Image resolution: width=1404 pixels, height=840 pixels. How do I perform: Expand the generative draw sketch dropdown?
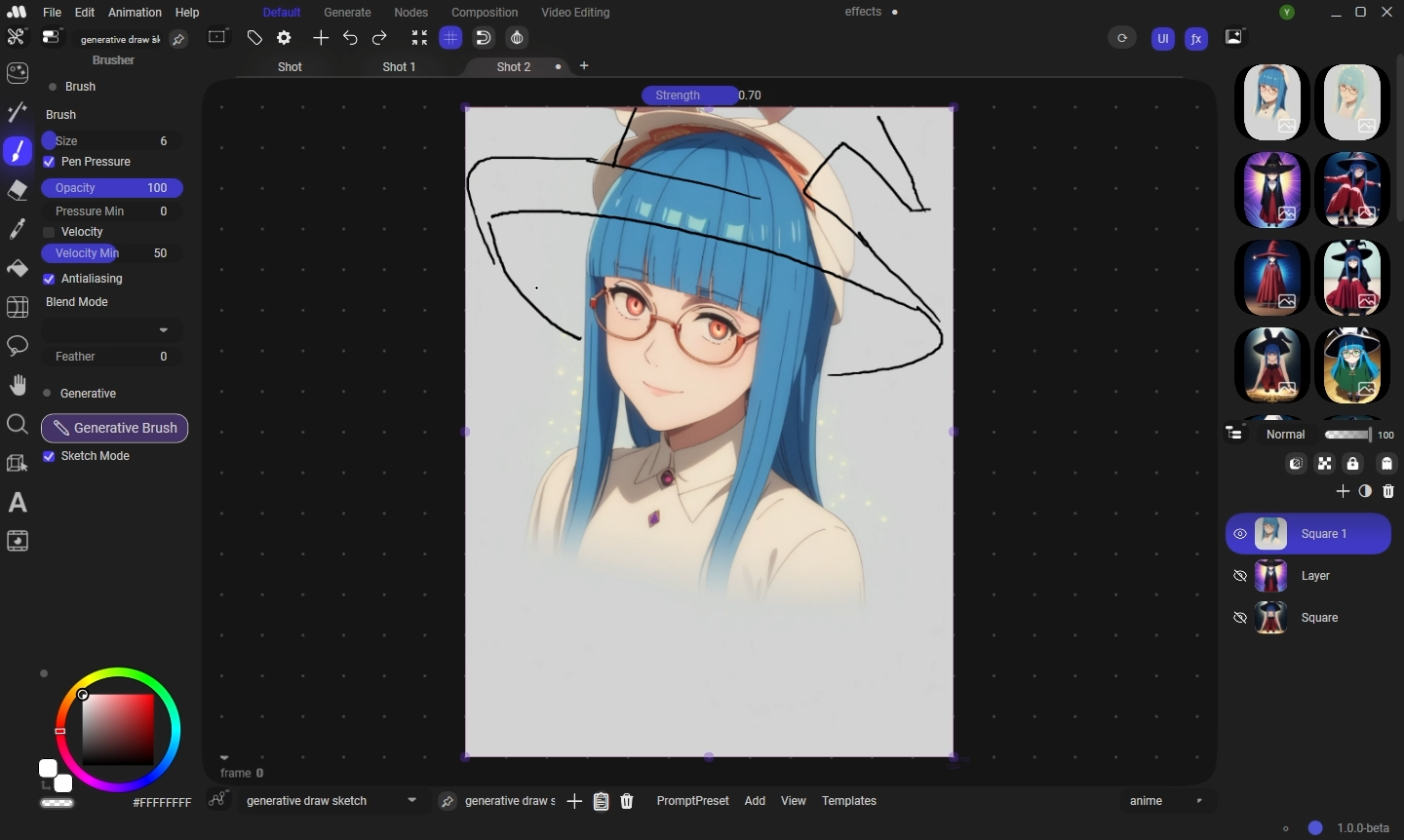[x=411, y=800]
